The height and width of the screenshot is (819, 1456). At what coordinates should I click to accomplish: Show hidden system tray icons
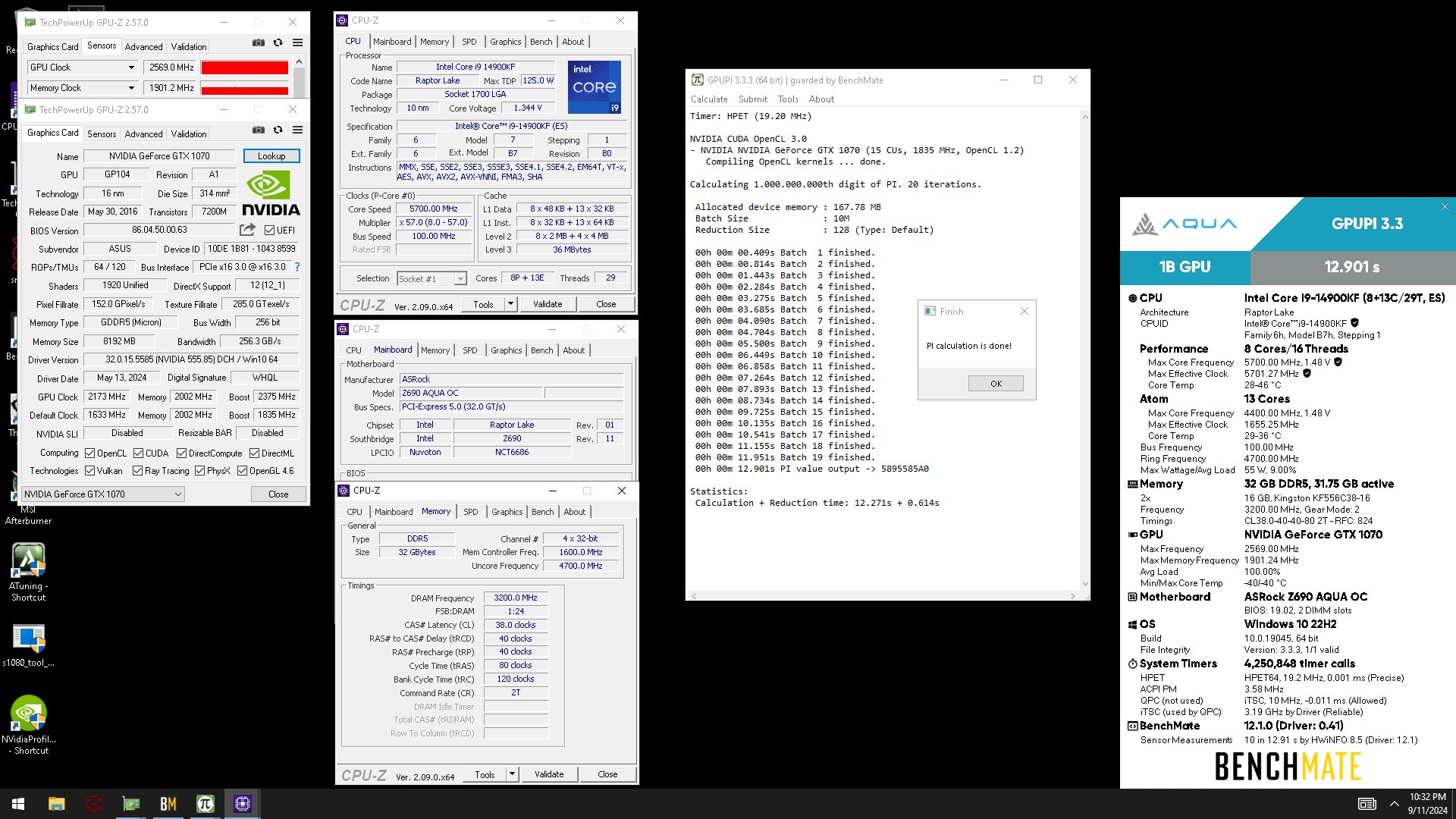pyautogui.click(x=1394, y=804)
